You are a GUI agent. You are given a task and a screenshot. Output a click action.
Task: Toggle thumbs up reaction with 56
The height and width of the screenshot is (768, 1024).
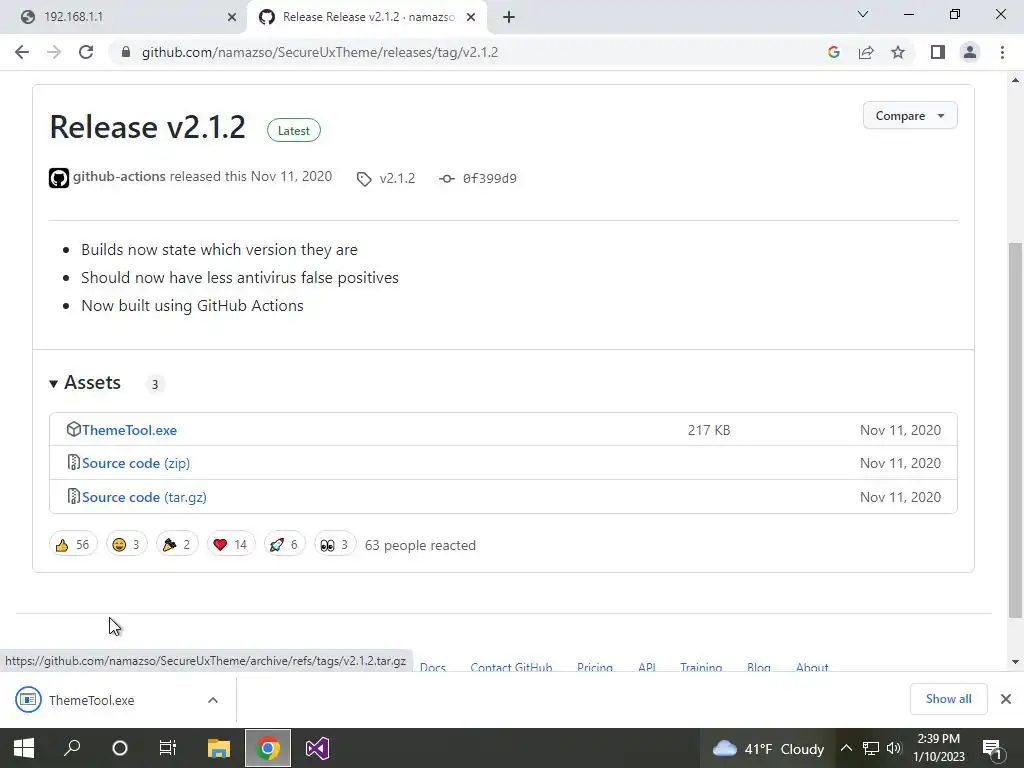pos(73,544)
